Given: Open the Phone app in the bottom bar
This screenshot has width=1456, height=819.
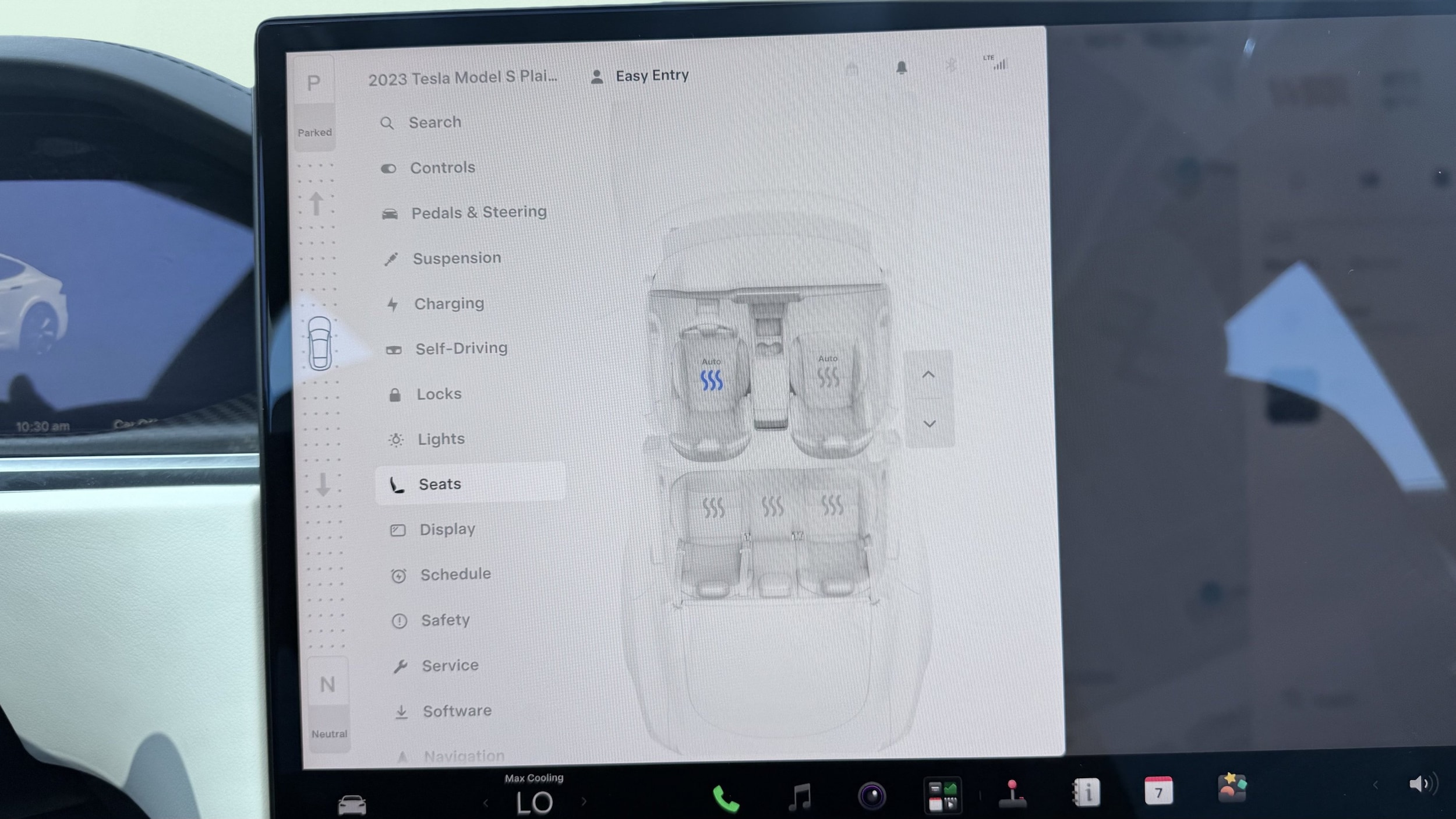Looking at the screenshot, I should click(x=726, y=798).
